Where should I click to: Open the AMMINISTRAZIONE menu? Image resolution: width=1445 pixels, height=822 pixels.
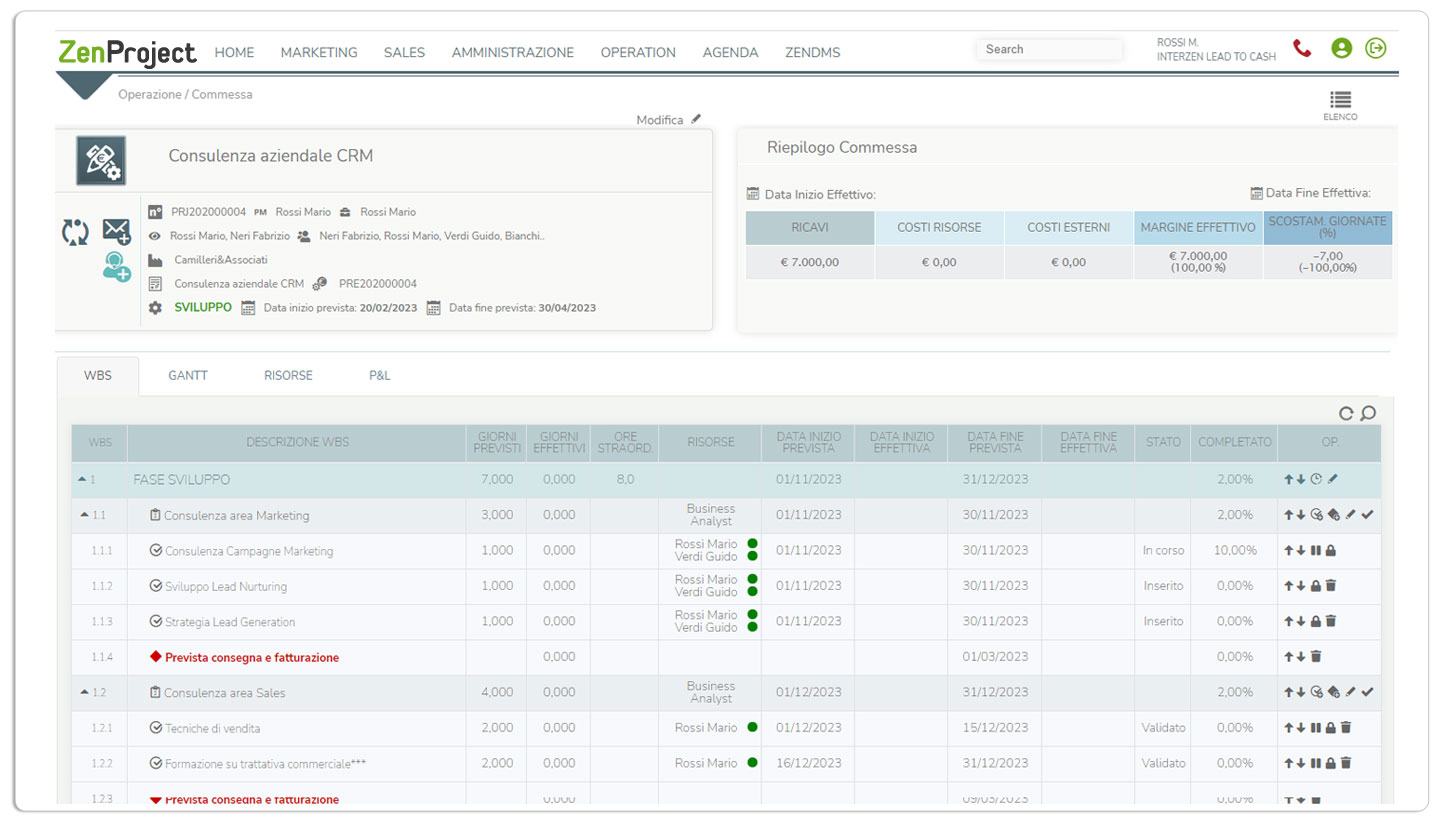tap(513, 53)
